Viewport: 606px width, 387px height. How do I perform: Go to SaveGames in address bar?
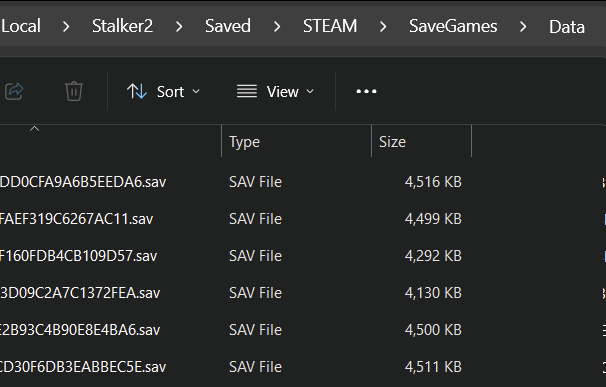click(453, 26)
